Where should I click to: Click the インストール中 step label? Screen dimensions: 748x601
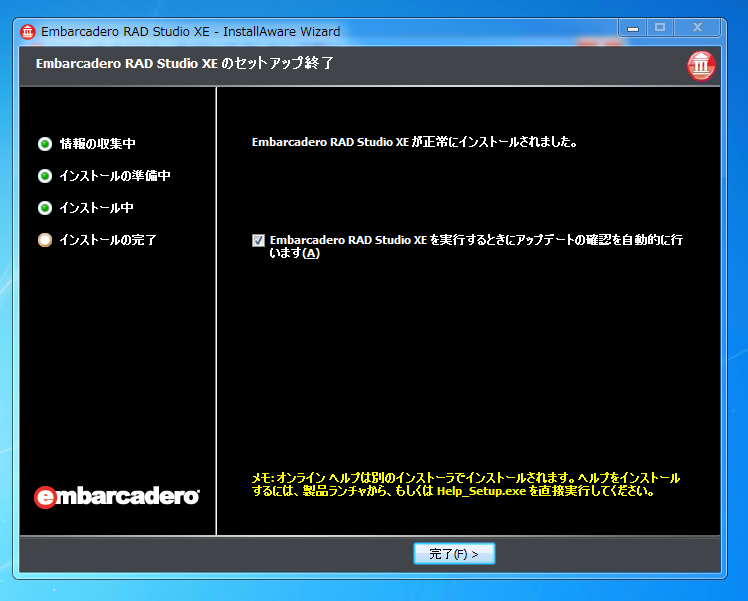pyautogui.click(x=96, y=208)
